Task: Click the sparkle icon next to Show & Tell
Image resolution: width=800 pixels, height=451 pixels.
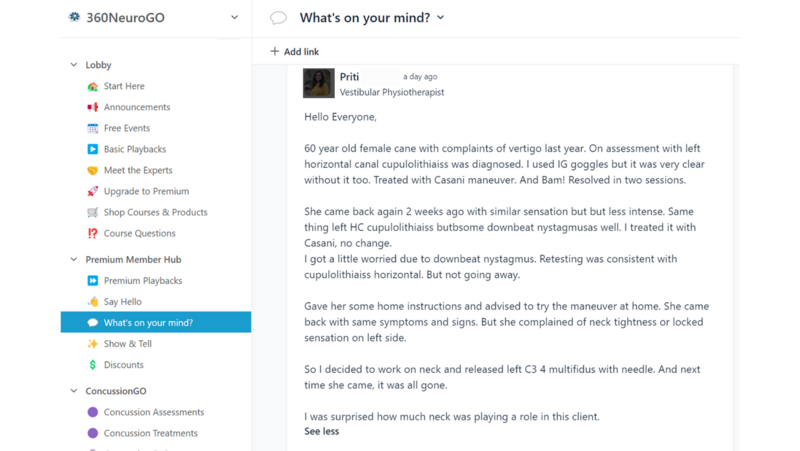Action: [93, 344]
